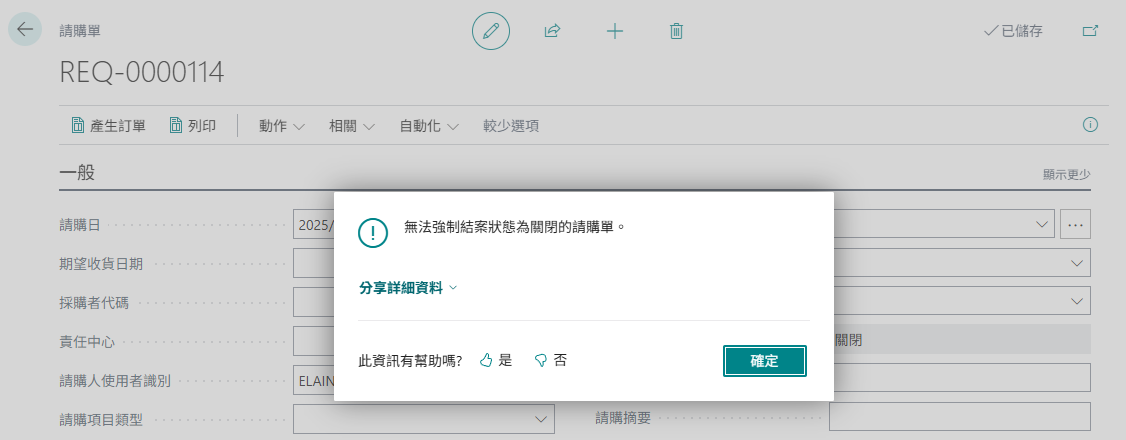
Task: Open the 動作 menu
Action: 282,126
